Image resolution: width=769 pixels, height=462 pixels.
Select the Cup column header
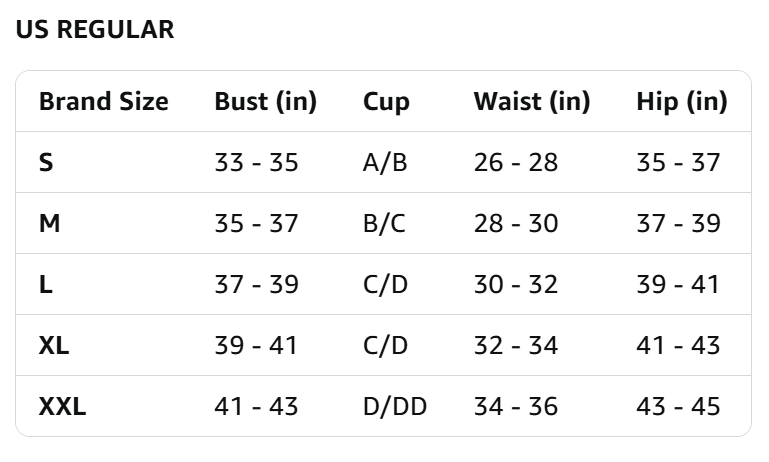386,103
